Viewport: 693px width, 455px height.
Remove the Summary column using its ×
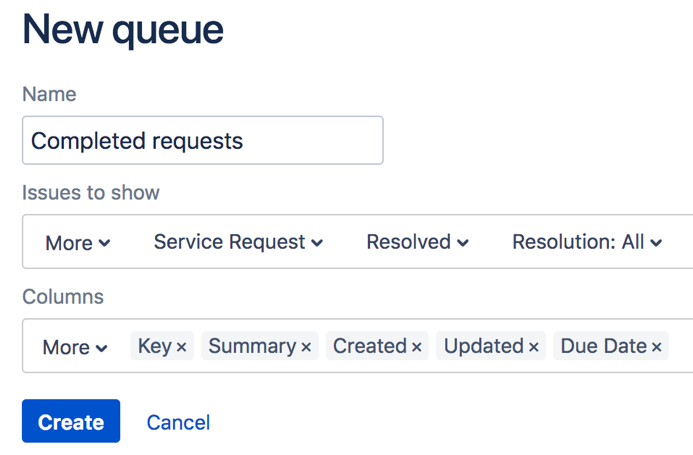point(306,347)
